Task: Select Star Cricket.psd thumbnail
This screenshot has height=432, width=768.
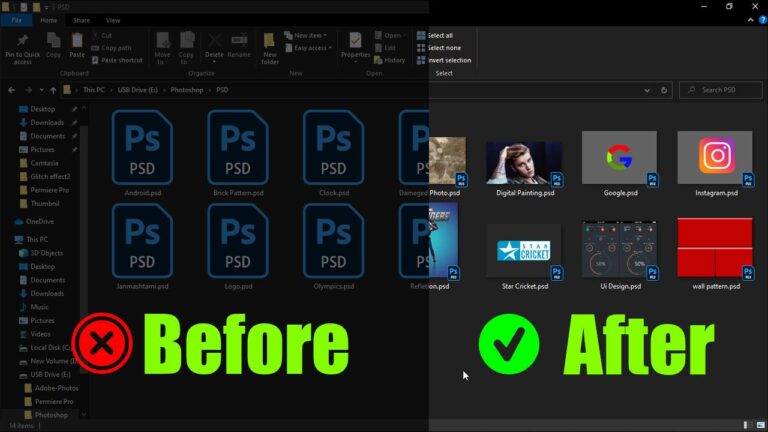Action: coord(524,251)
